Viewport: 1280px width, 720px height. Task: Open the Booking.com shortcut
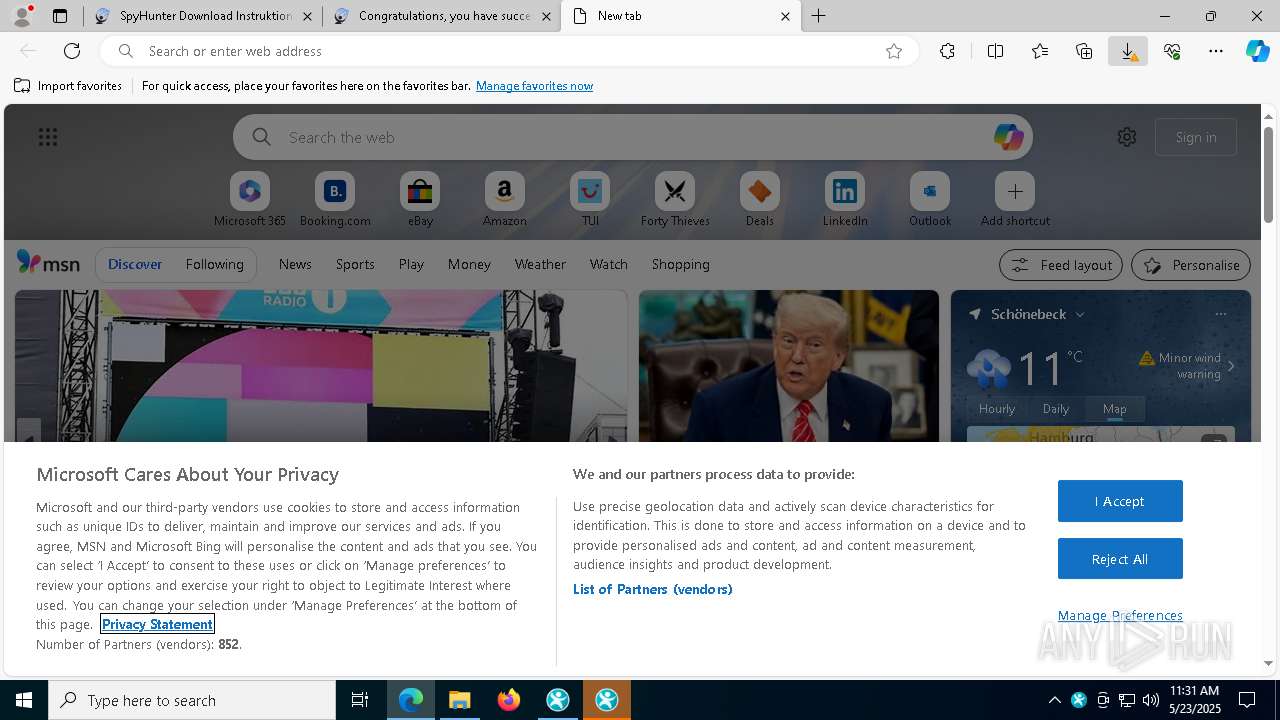(x=335, y=200)
